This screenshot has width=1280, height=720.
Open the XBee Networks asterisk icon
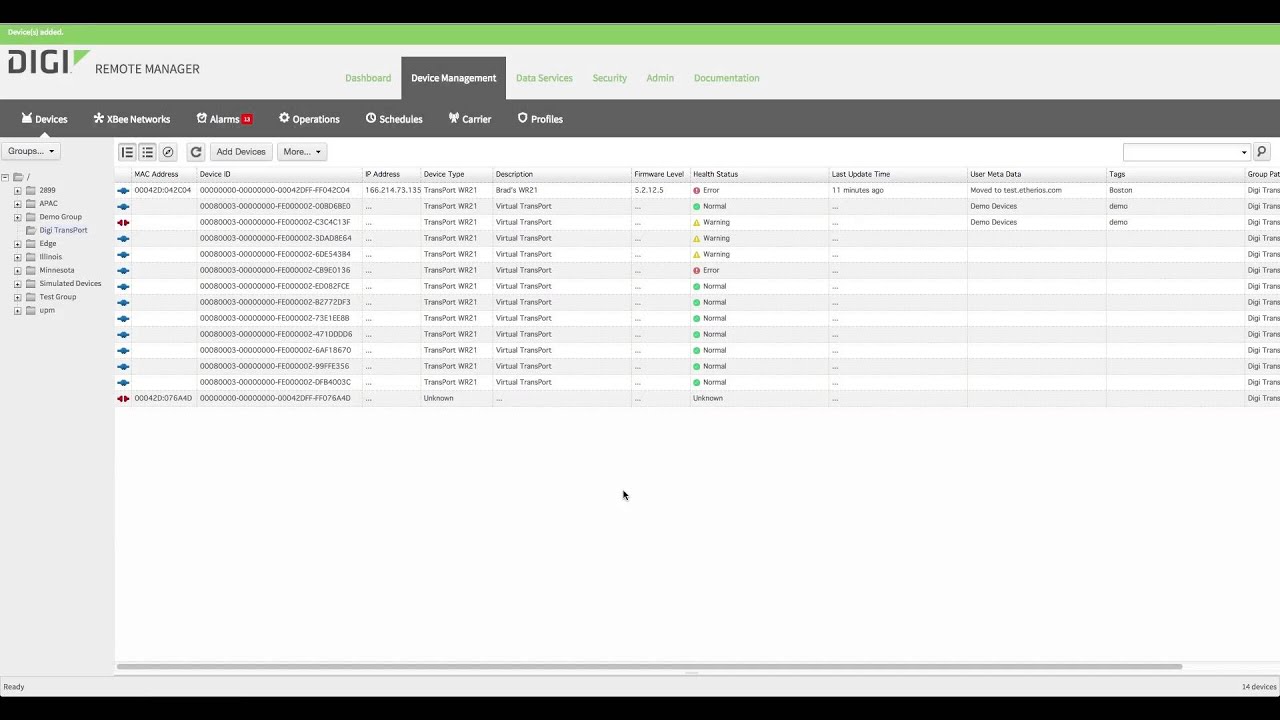tap(99, 118)
